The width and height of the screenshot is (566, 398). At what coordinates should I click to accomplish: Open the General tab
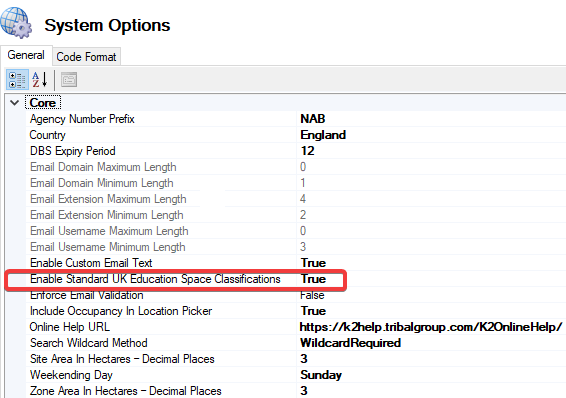(26, 55)
